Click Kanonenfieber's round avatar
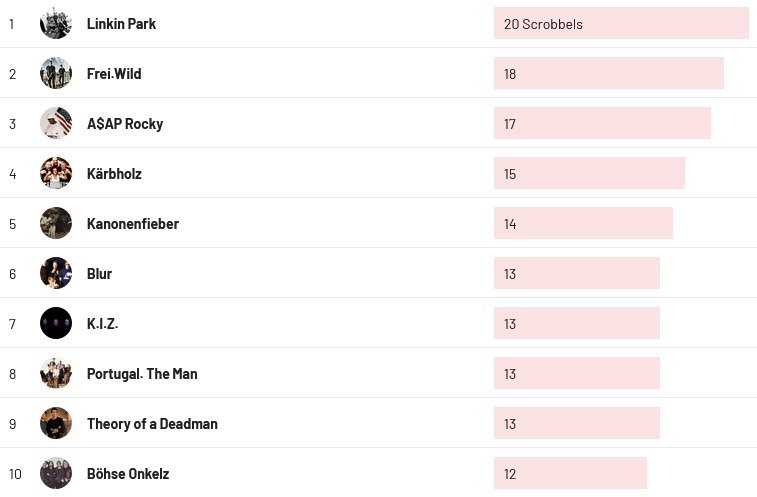 pyautogui.click(x=56, y=223)
